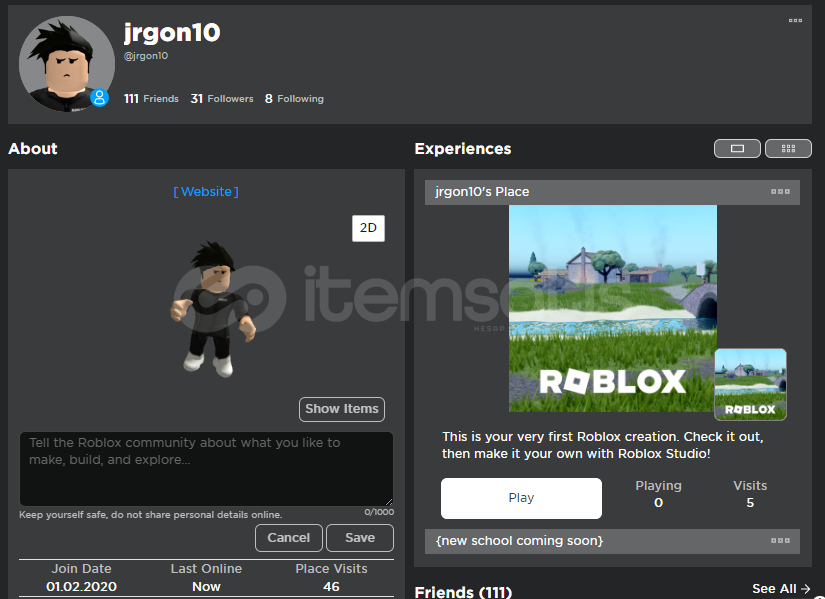This screenshot has width=825, height=599.
Task: Click the 3D avatar figure in About
Action: click(x=213, y=308)
